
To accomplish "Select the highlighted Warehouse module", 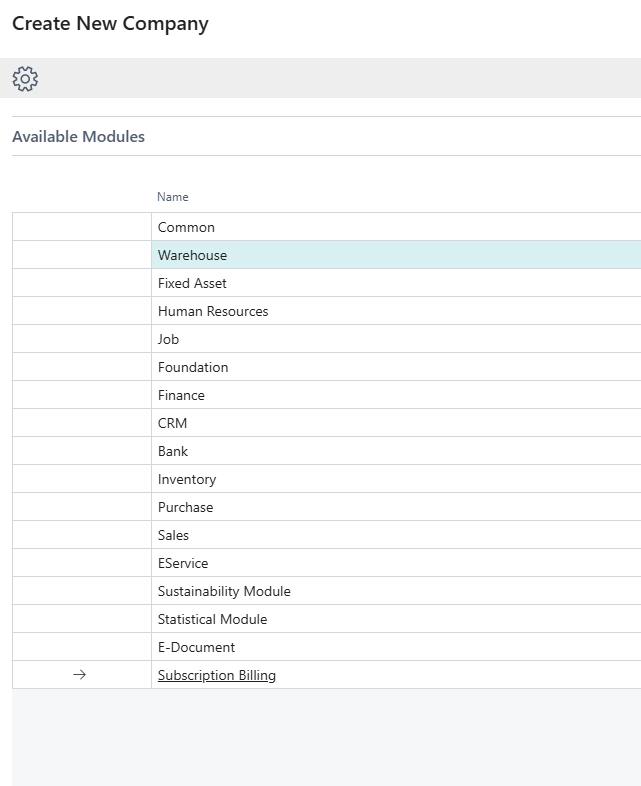I will pyautogui.click(x=192, y=255).
